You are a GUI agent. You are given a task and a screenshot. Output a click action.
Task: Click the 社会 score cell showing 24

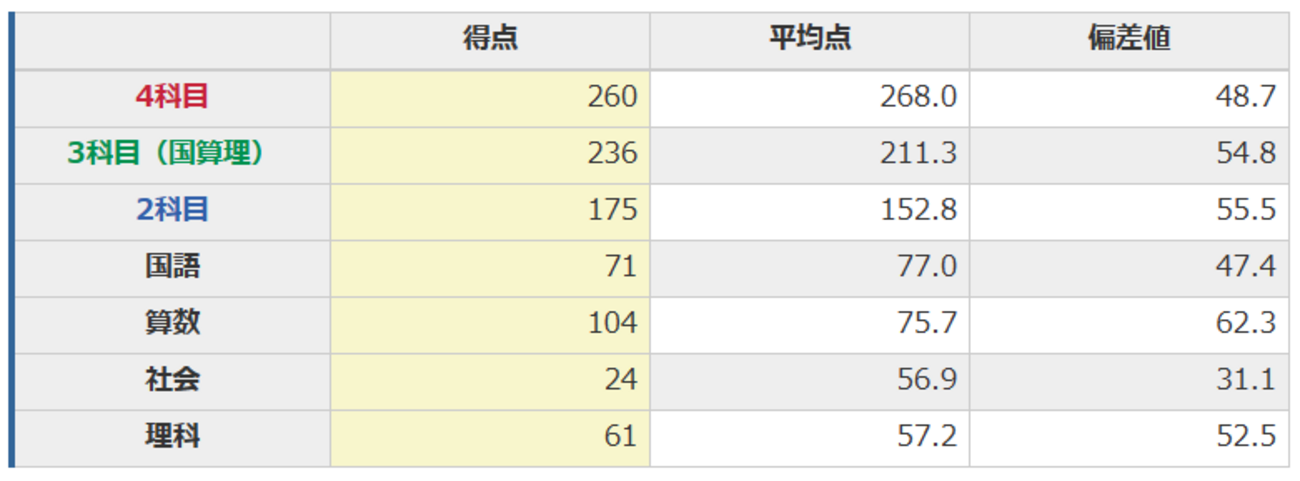click(x=620, y=380)
